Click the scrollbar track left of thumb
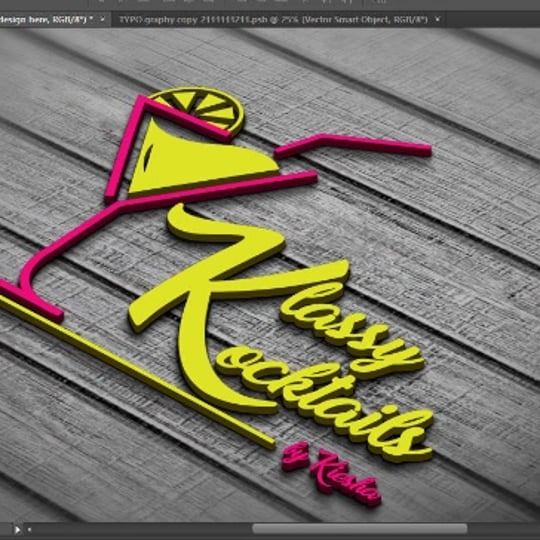Image resolution: width=540 pixels, height=540 pixels. 141,529
